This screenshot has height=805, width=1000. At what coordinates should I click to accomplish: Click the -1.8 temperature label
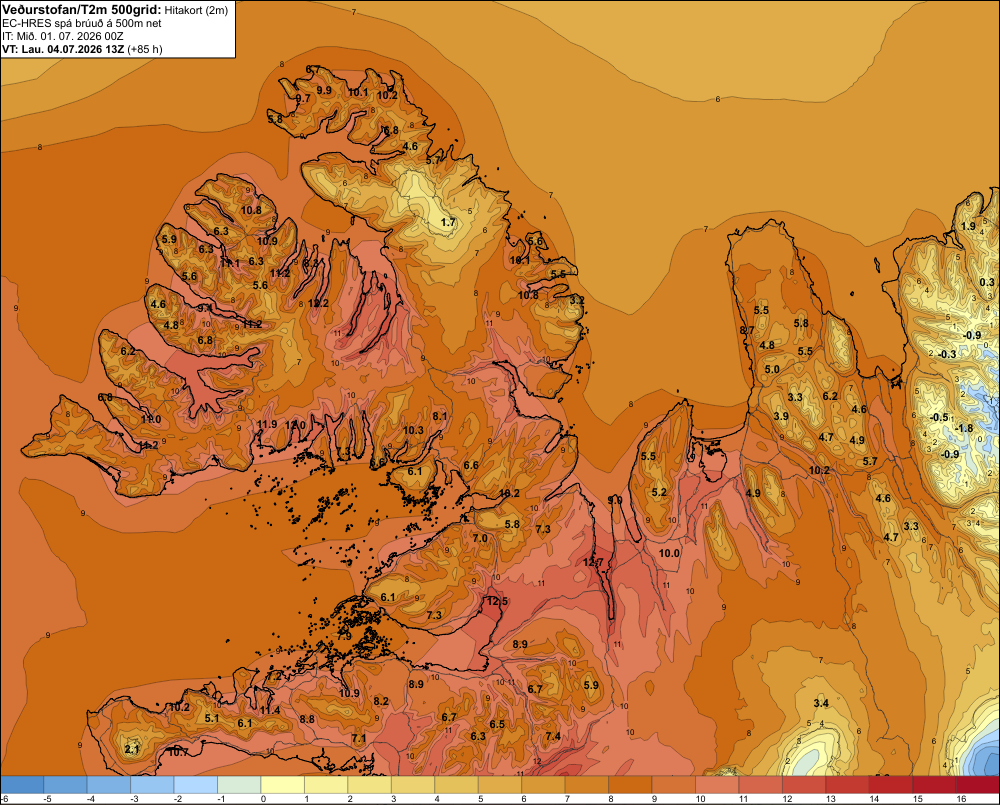tap(964, 428)
